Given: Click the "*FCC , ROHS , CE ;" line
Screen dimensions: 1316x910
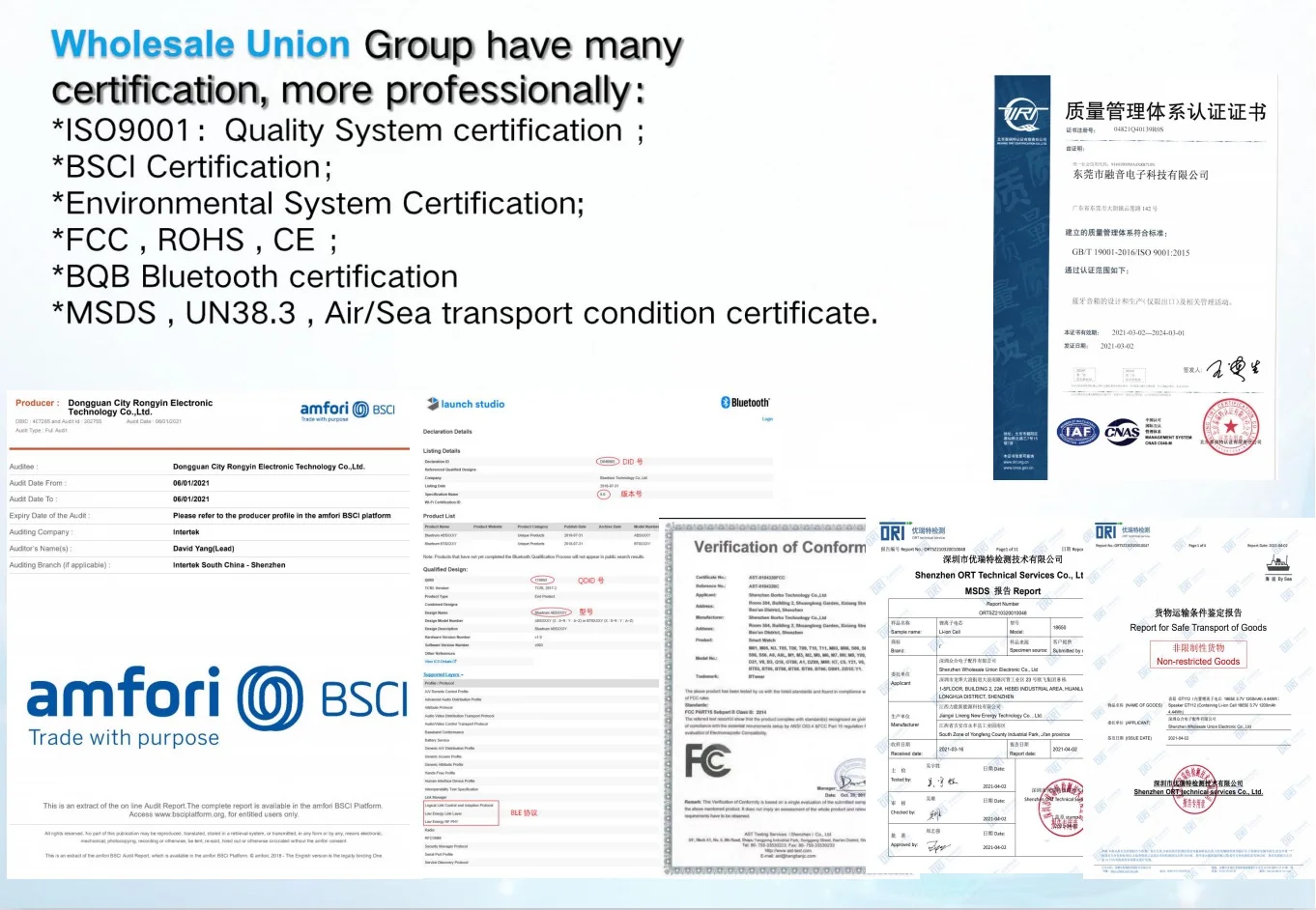Looking at the screenshot, I should coord(194,240).
